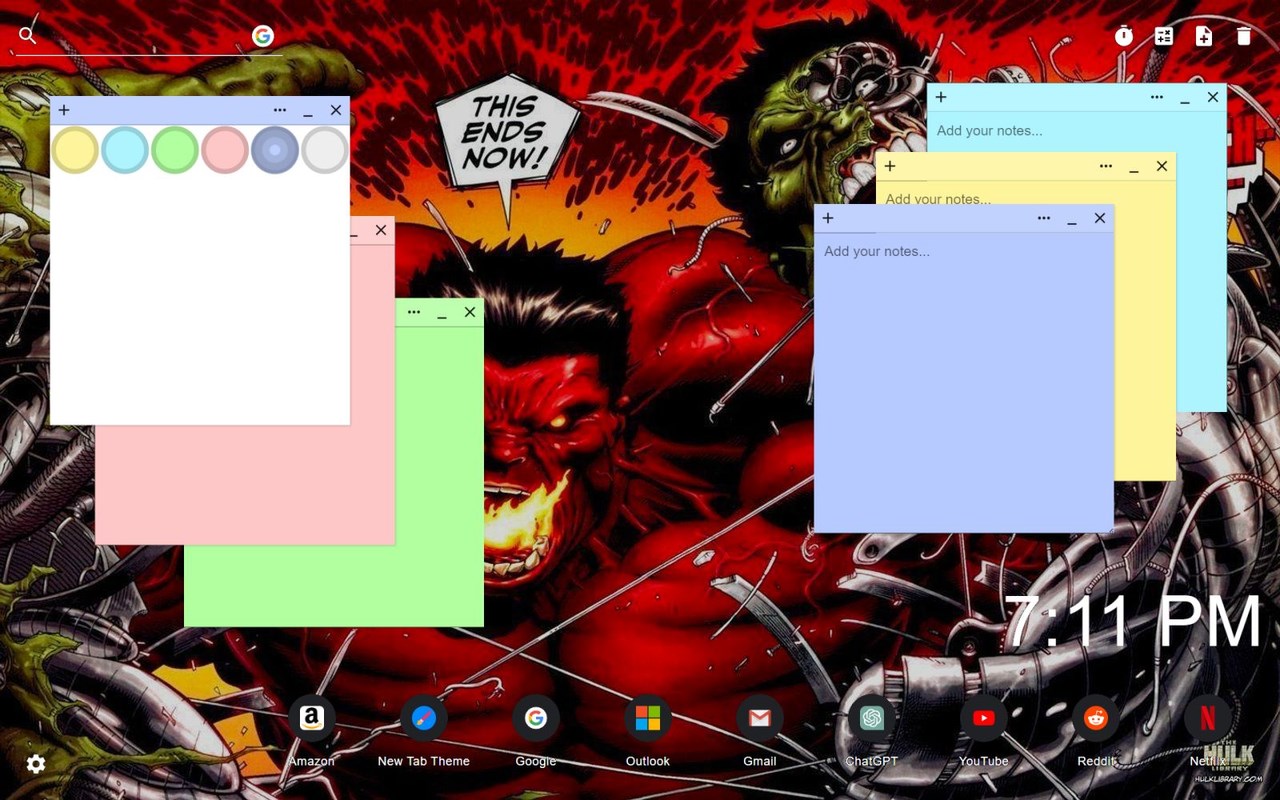
Task: Pick the purple color swatch
Action: (275, 150)
